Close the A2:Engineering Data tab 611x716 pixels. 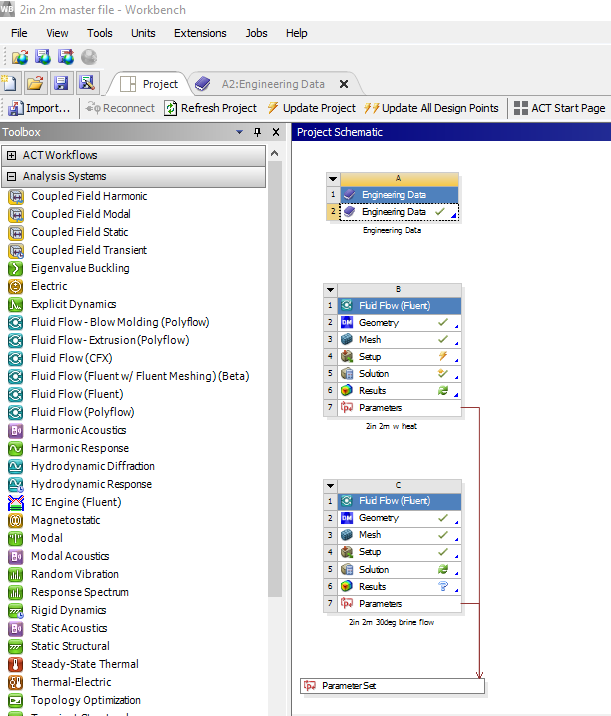point(344,84)
